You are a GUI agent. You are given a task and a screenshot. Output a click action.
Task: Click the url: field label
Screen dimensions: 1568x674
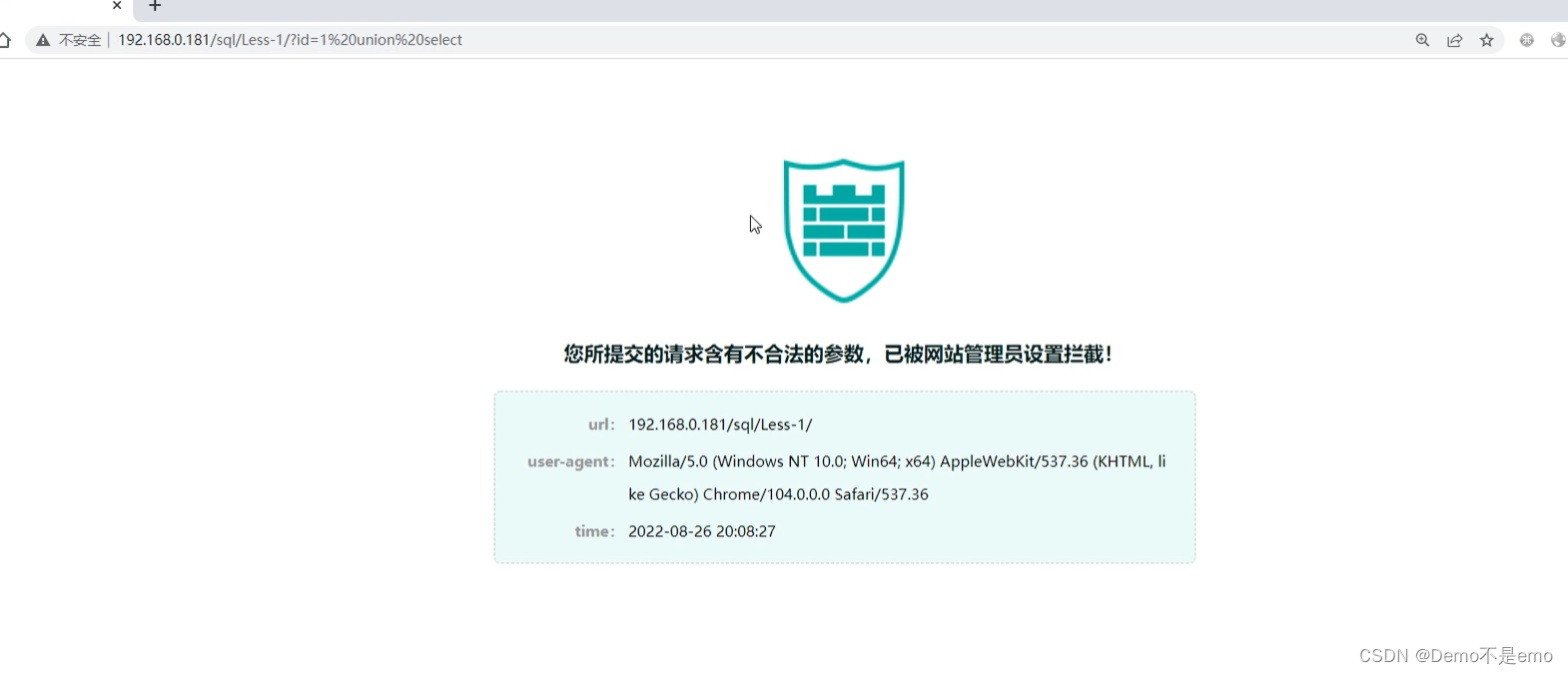click(x=601, y=424)
